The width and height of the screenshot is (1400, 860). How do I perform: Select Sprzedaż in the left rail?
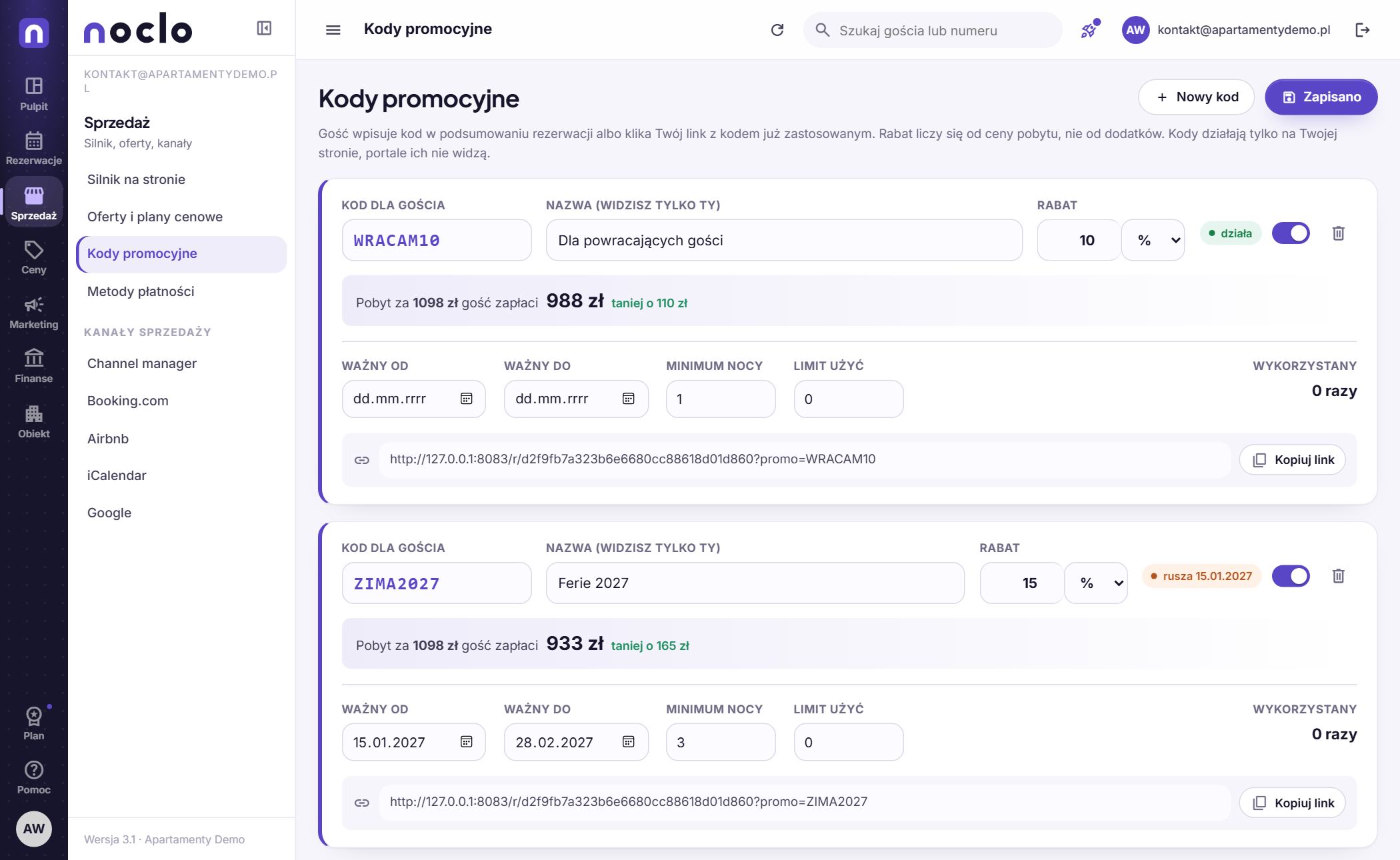coord(33,202)
